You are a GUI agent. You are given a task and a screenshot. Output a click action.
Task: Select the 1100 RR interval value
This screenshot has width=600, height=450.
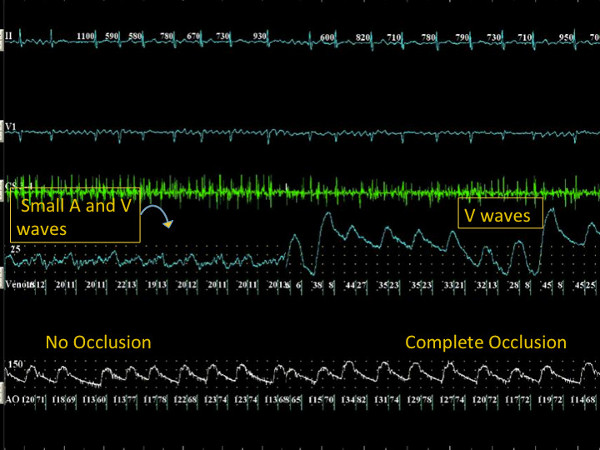coord(86,36)
